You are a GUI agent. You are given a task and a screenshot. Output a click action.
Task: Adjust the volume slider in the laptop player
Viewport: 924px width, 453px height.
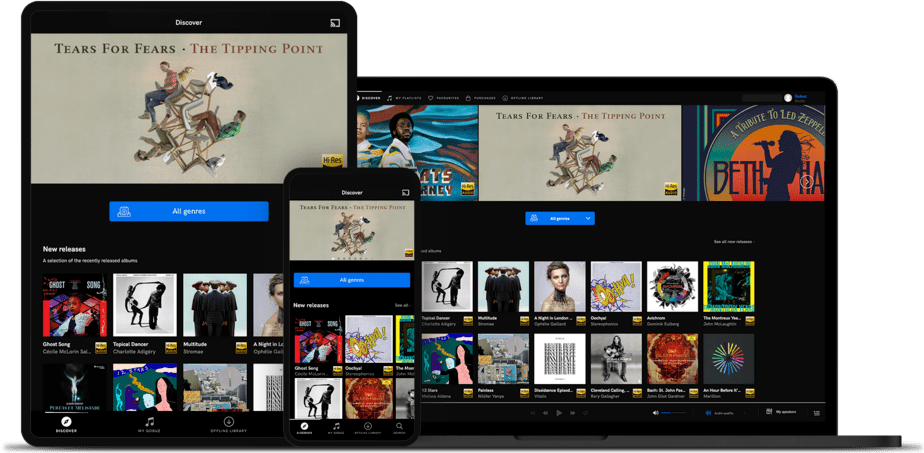675,412
